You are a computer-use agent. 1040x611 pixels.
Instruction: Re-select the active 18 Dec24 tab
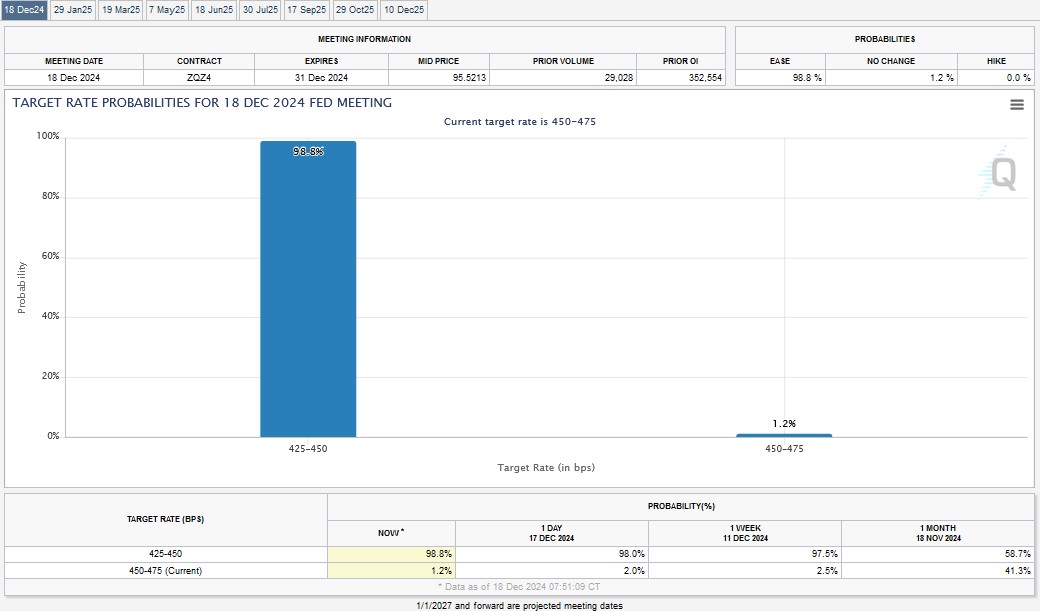point(22,9)
